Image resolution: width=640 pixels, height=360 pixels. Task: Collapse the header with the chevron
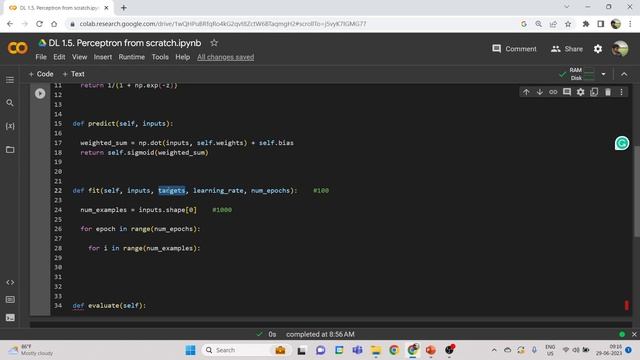pyautogui.click(x=624, y=74)
